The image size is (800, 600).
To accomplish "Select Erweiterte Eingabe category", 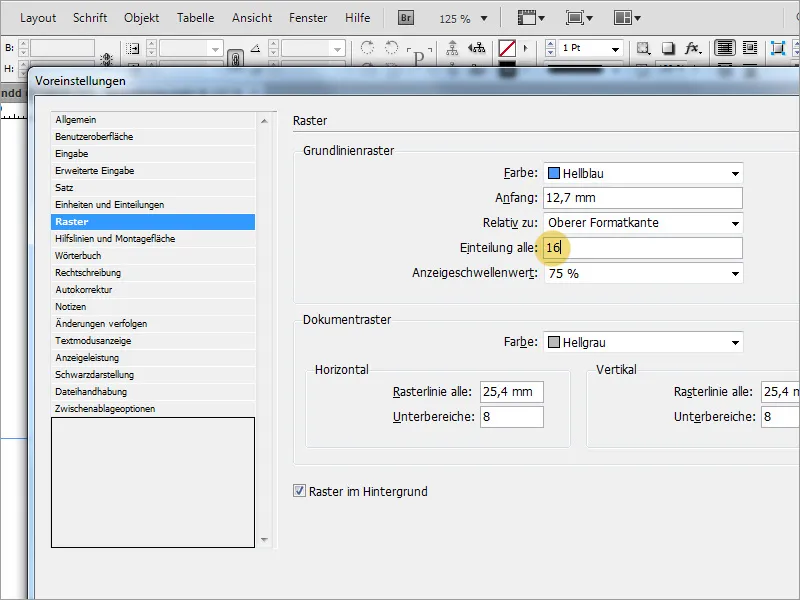I will (x=153, y=170).
